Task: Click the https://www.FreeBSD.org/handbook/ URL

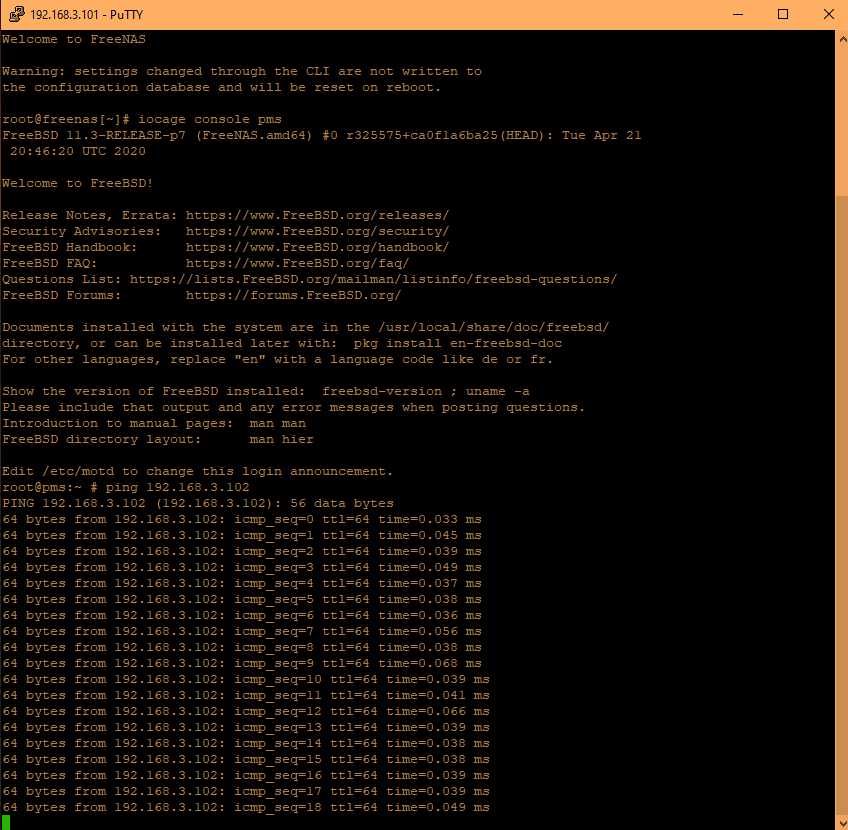Action: tap(317, 247)
